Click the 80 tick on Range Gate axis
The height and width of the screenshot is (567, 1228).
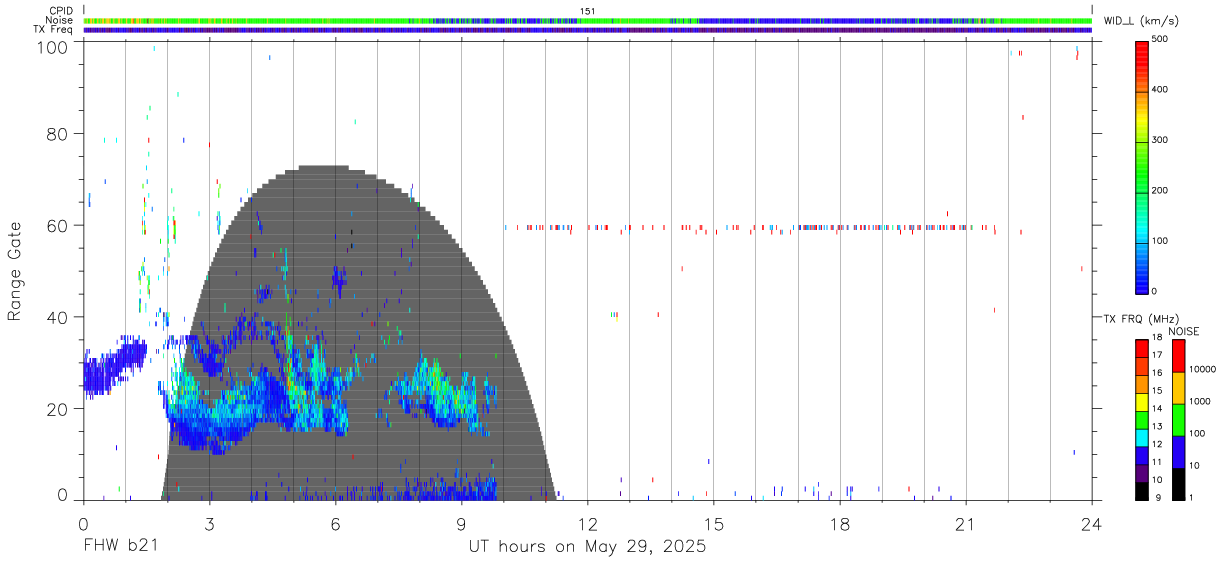[x=58, y=134]
